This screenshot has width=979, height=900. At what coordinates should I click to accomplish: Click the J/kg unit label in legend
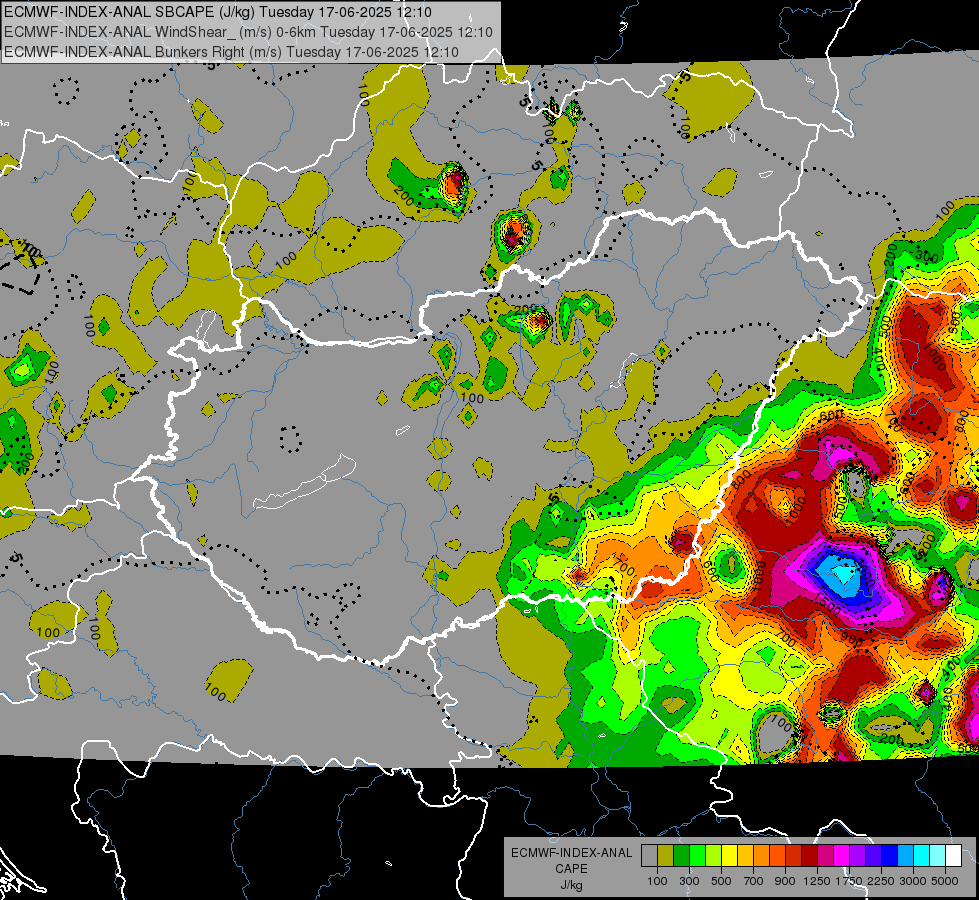click(x=571, y=885)
